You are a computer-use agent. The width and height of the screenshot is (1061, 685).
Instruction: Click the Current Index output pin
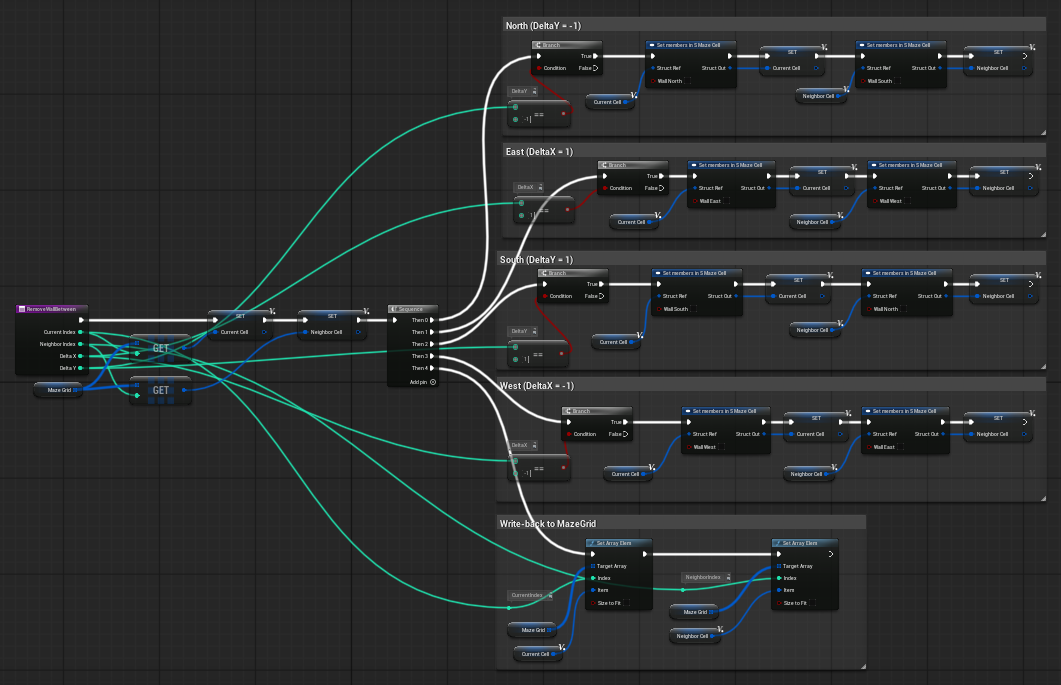coord(81,332)
